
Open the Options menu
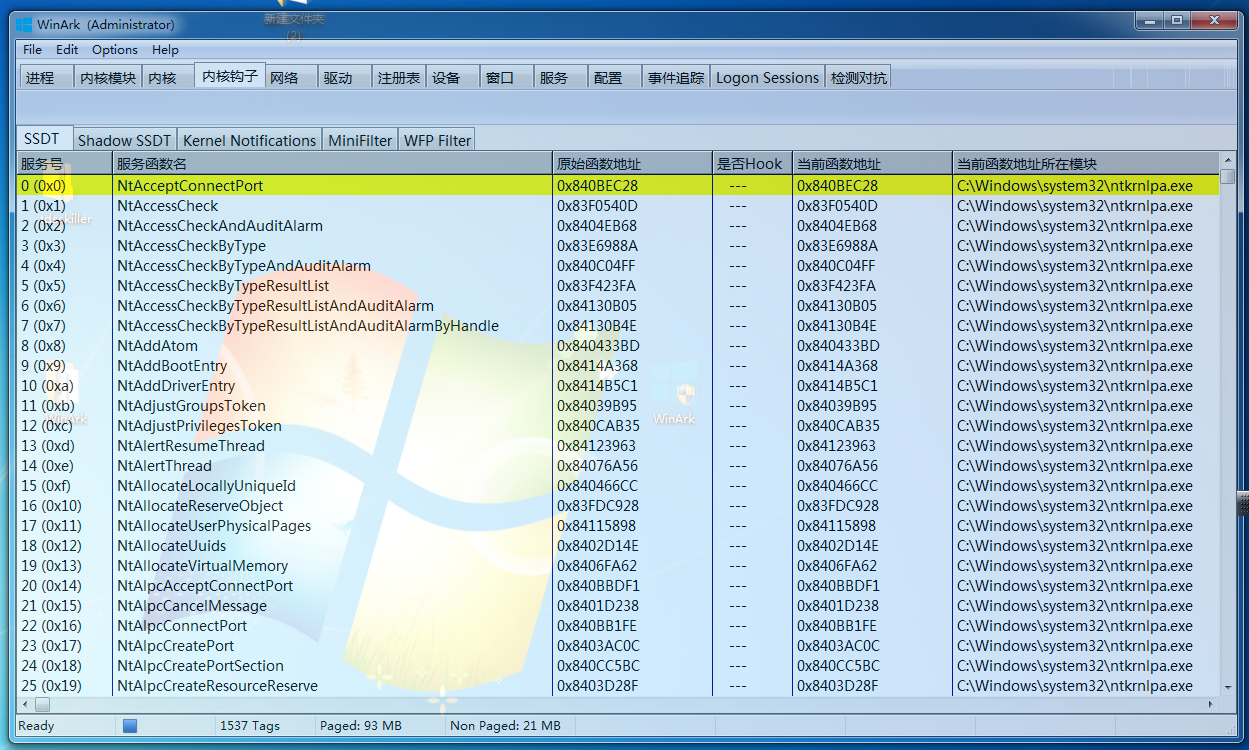(x=115, y=49)
